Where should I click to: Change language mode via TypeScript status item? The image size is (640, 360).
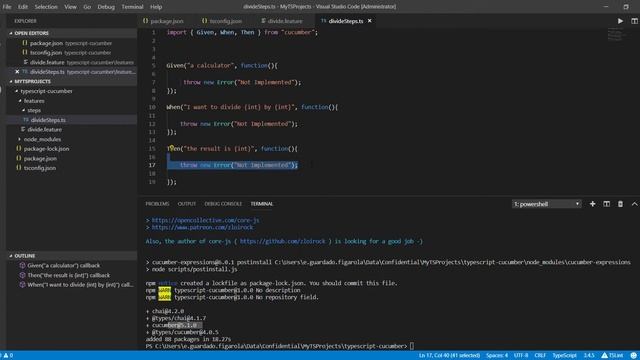pyautogui.click(x=564, y=356)
